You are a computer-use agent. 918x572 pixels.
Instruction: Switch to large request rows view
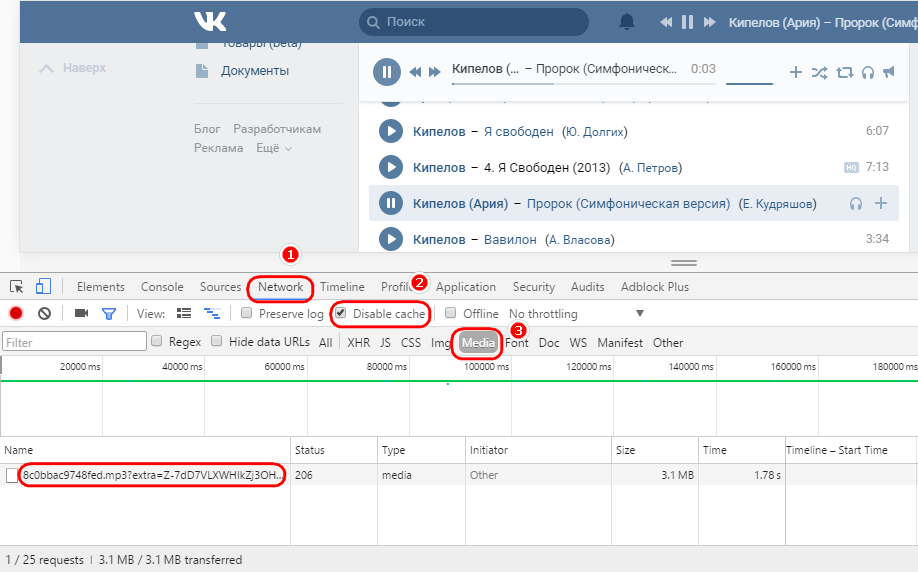click(x=184, y=313)
